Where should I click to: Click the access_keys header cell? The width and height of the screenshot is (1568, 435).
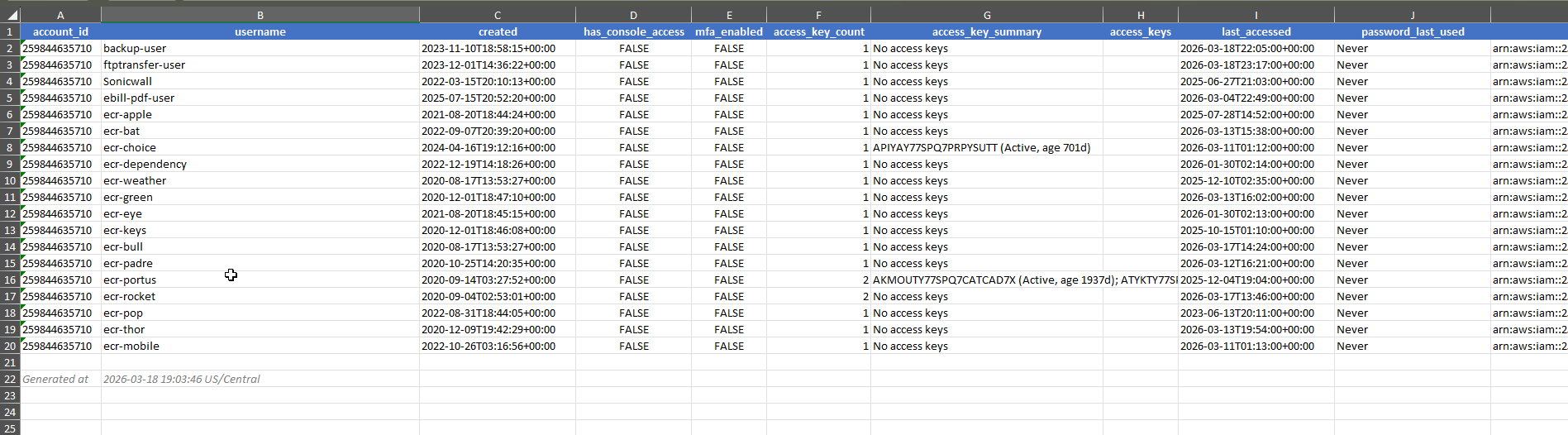(x=1141, y=31)
